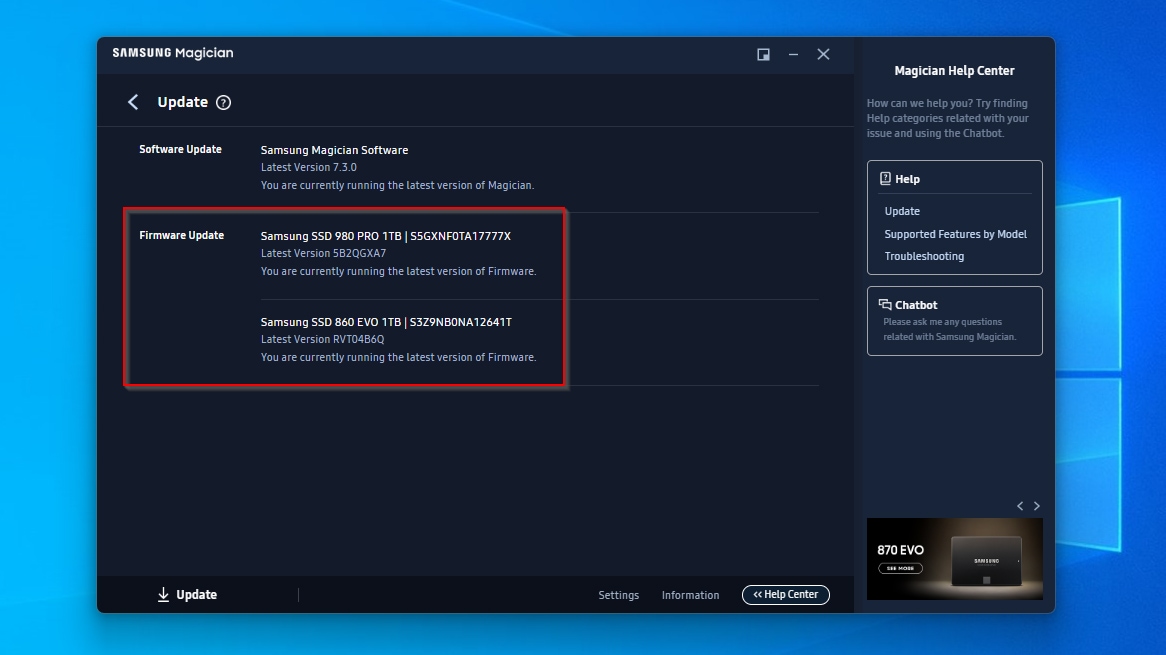Image resolution: width=1166 pixels, height=655 pixels.
Task: Open the Update help topic
Action: (x=902, y=211)
